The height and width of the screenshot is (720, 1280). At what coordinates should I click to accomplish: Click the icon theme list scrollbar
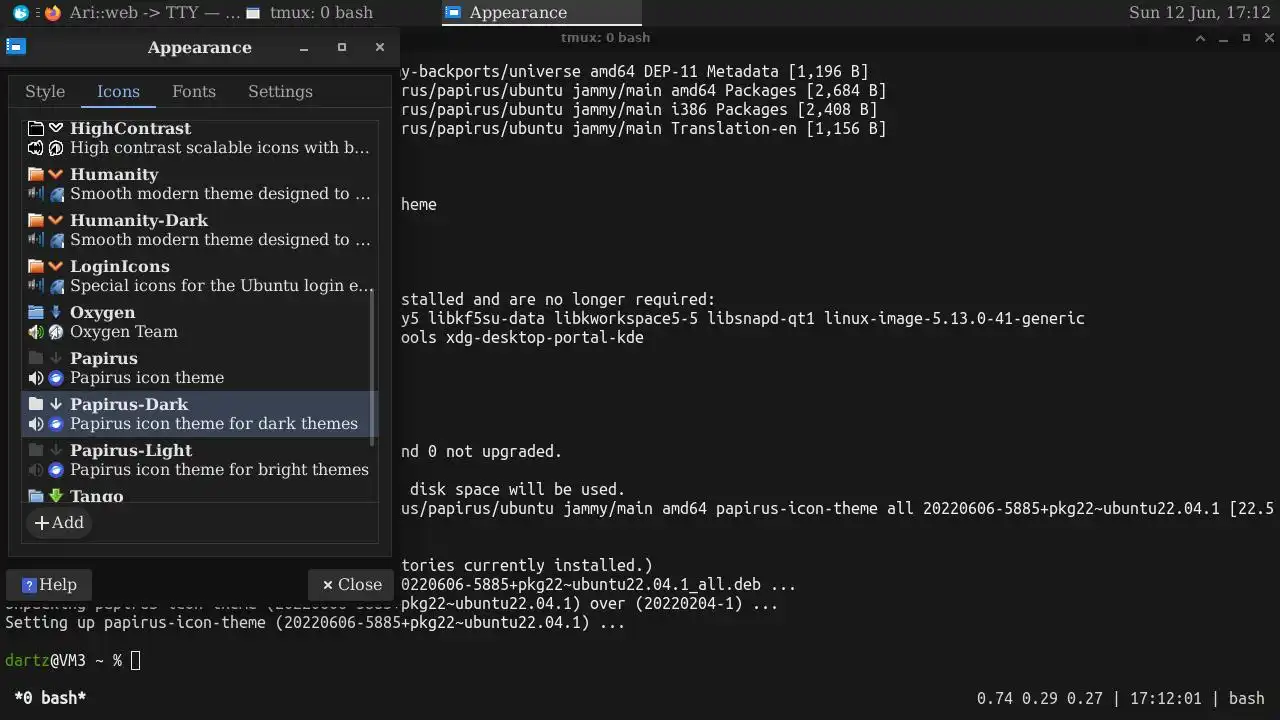pyautogui.click(x=374, y=368)
